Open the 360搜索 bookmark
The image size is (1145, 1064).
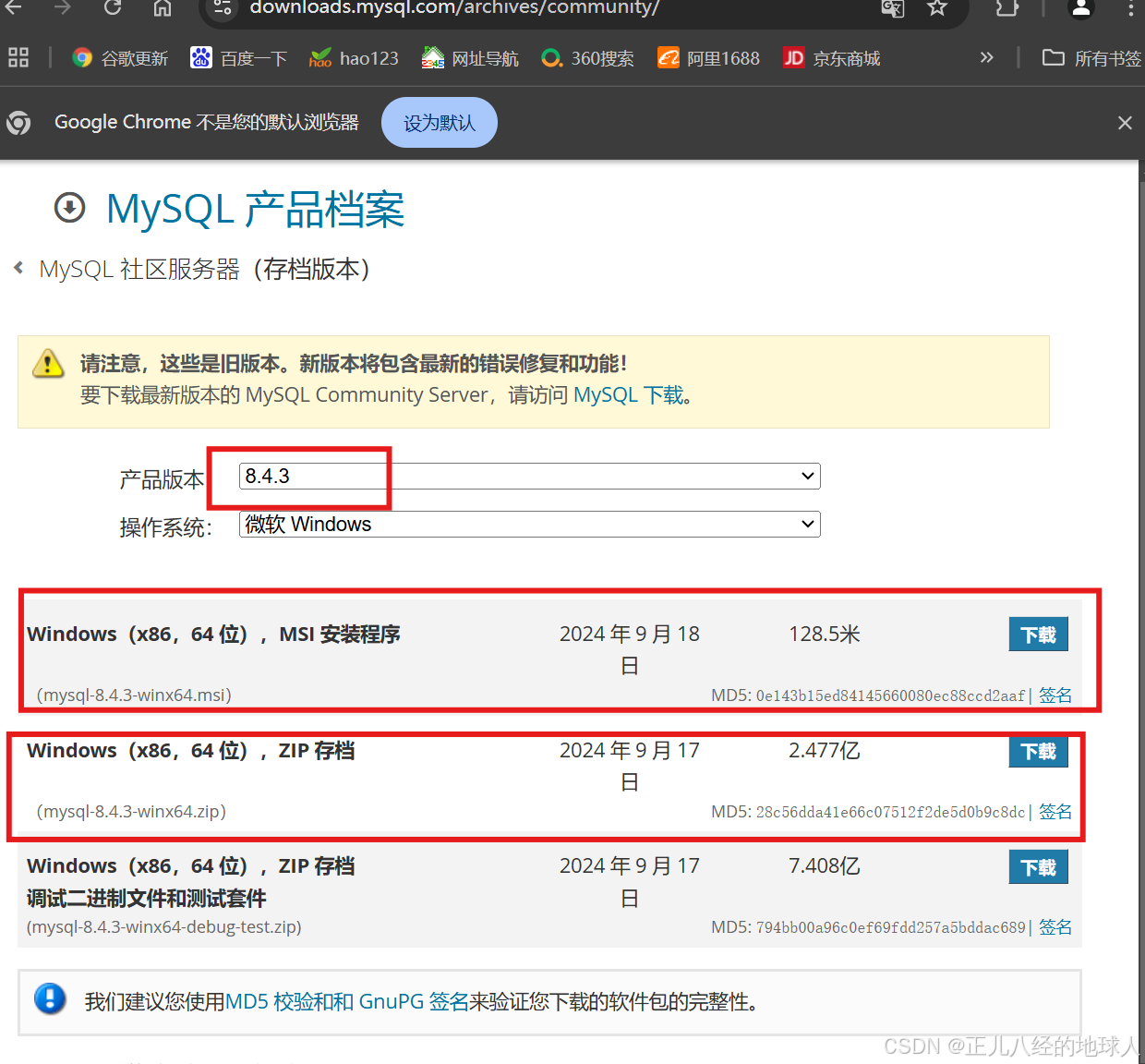click(x=587, y=58)
